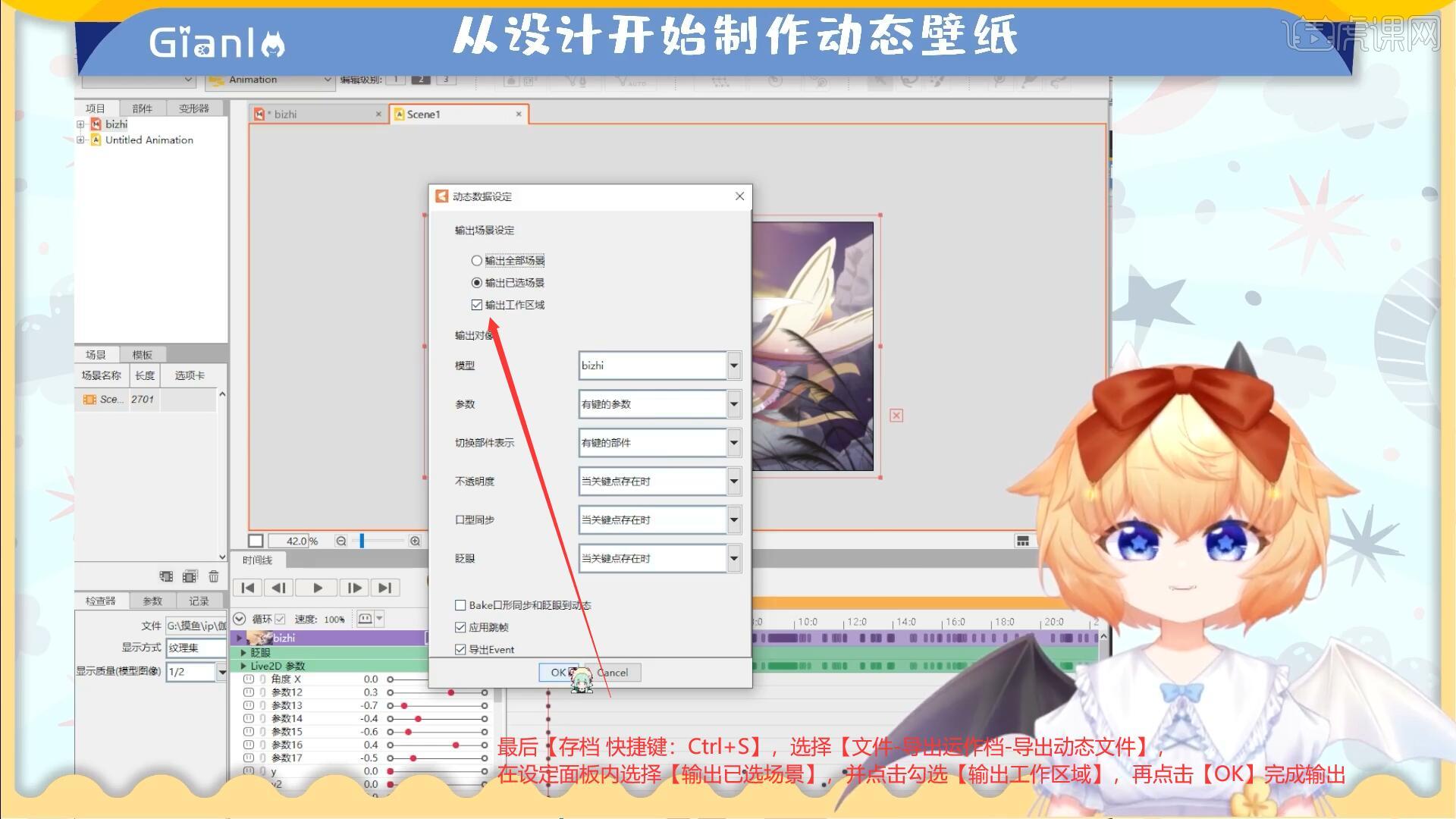
Task: Open the 模型 bizhi dropdown
Action: click(733, 366)
